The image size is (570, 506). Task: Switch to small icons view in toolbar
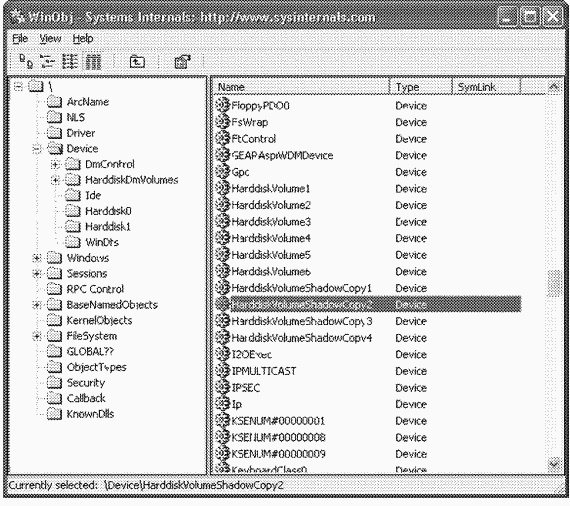coord(48,61)
